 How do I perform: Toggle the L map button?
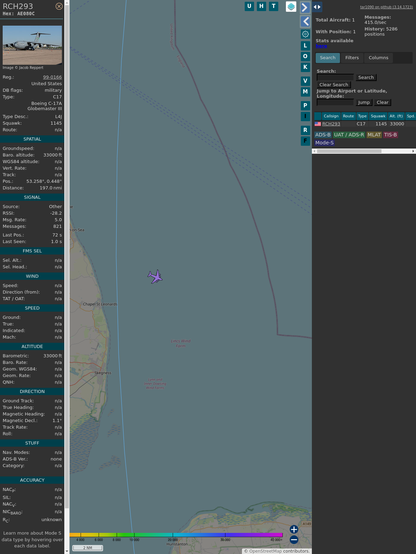coord(305,46)
